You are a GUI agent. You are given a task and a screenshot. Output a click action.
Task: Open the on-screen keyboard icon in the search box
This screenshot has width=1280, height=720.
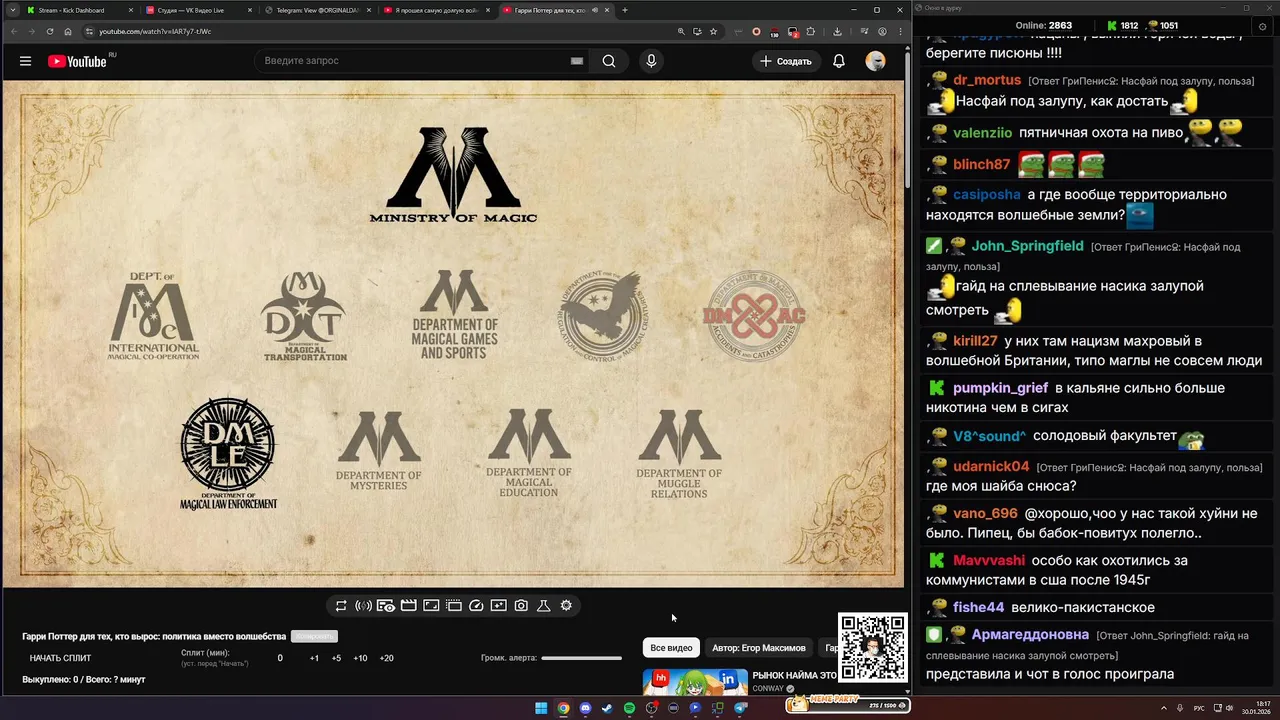tap(576, 61)
